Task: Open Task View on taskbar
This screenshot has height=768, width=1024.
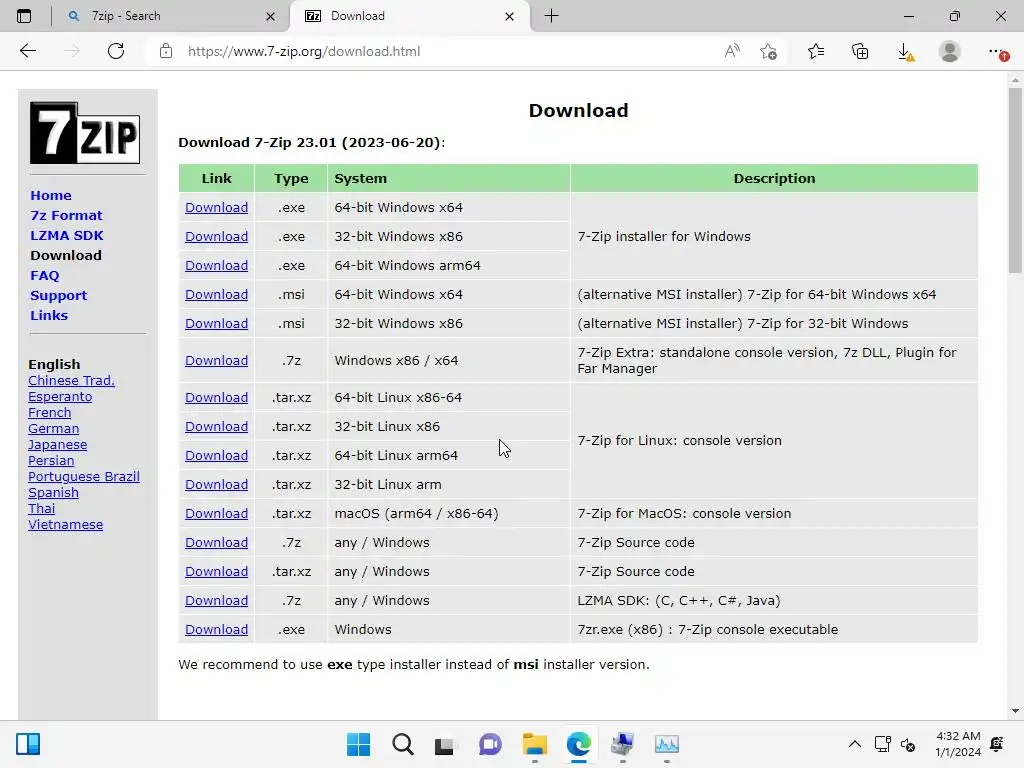Action: tap(444, 744)
